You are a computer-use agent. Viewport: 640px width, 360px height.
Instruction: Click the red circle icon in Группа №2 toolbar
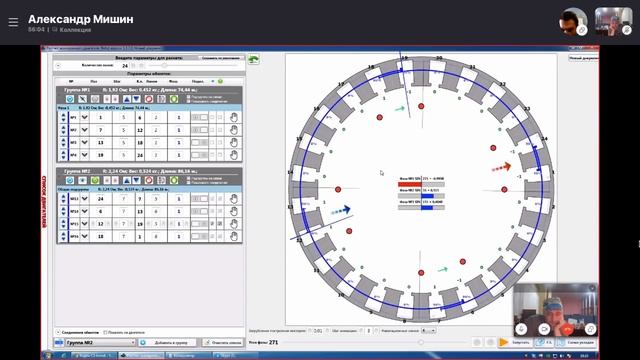point(149,180)
